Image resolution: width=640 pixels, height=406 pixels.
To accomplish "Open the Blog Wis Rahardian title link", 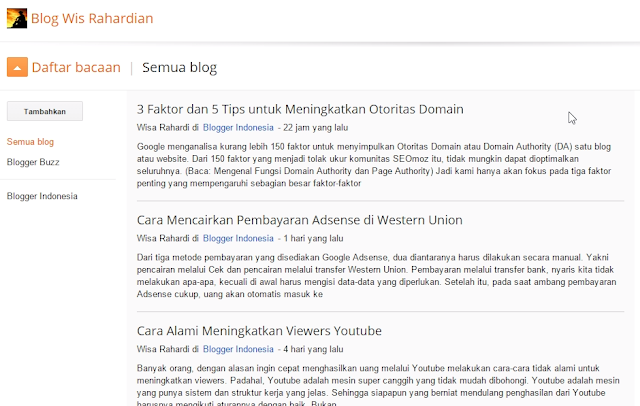I will pos(92,18).
